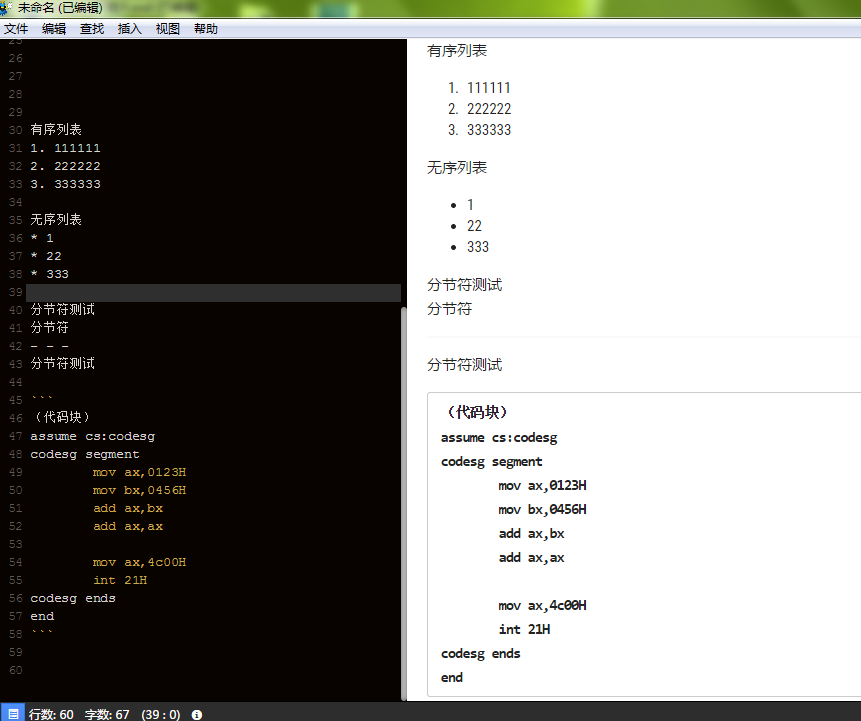The height and width of the screenshot is (721, 861).
Task: Click preview code line 'mov bx,0456H'
Action: point(543,510)
